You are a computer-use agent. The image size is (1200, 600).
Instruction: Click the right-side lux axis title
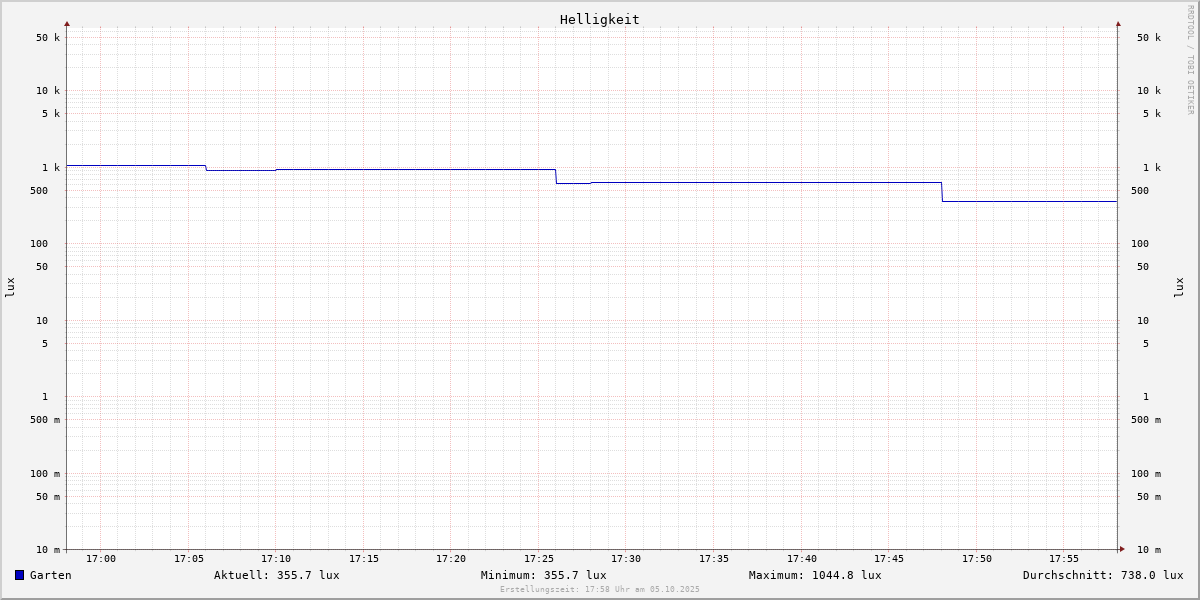(1179, 287)
